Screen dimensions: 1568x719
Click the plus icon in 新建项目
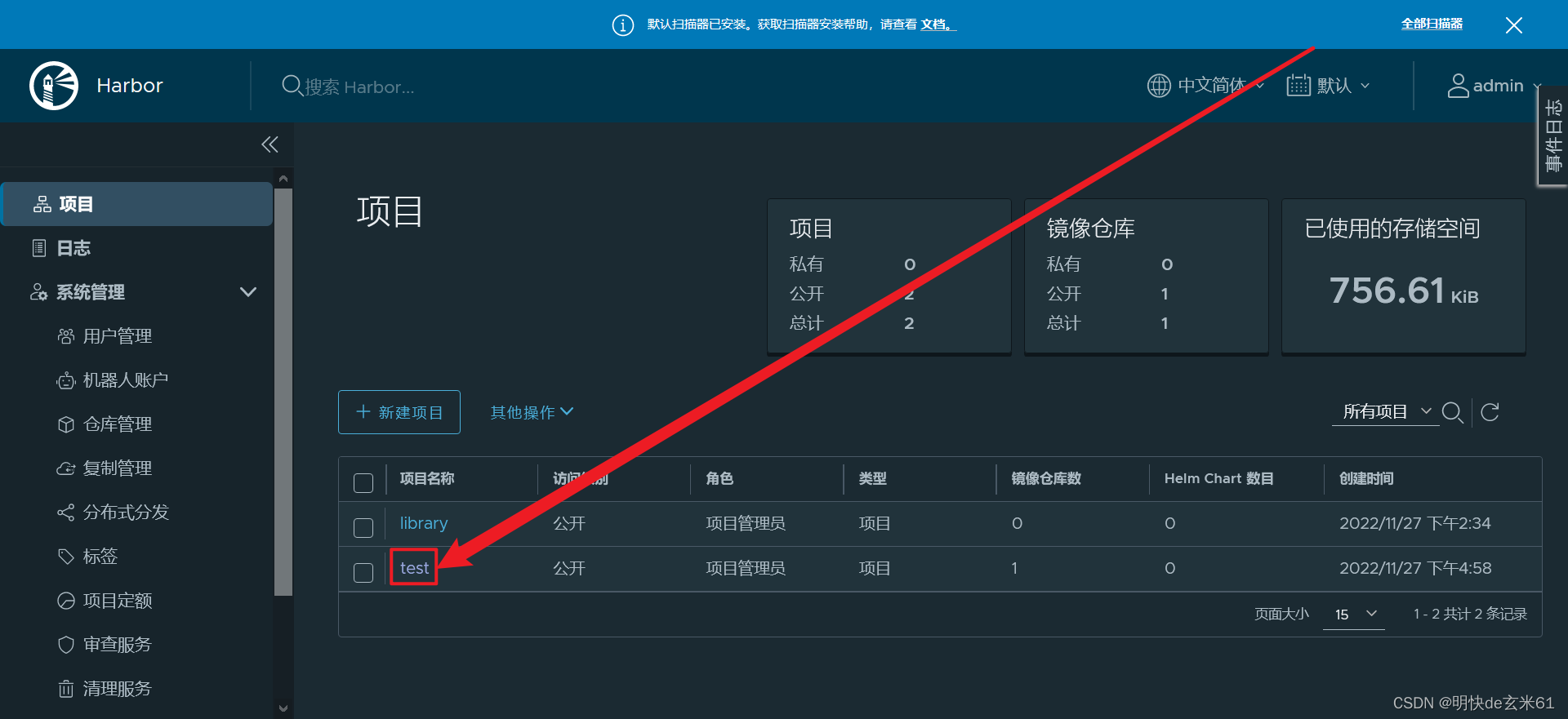click(363, 411)
